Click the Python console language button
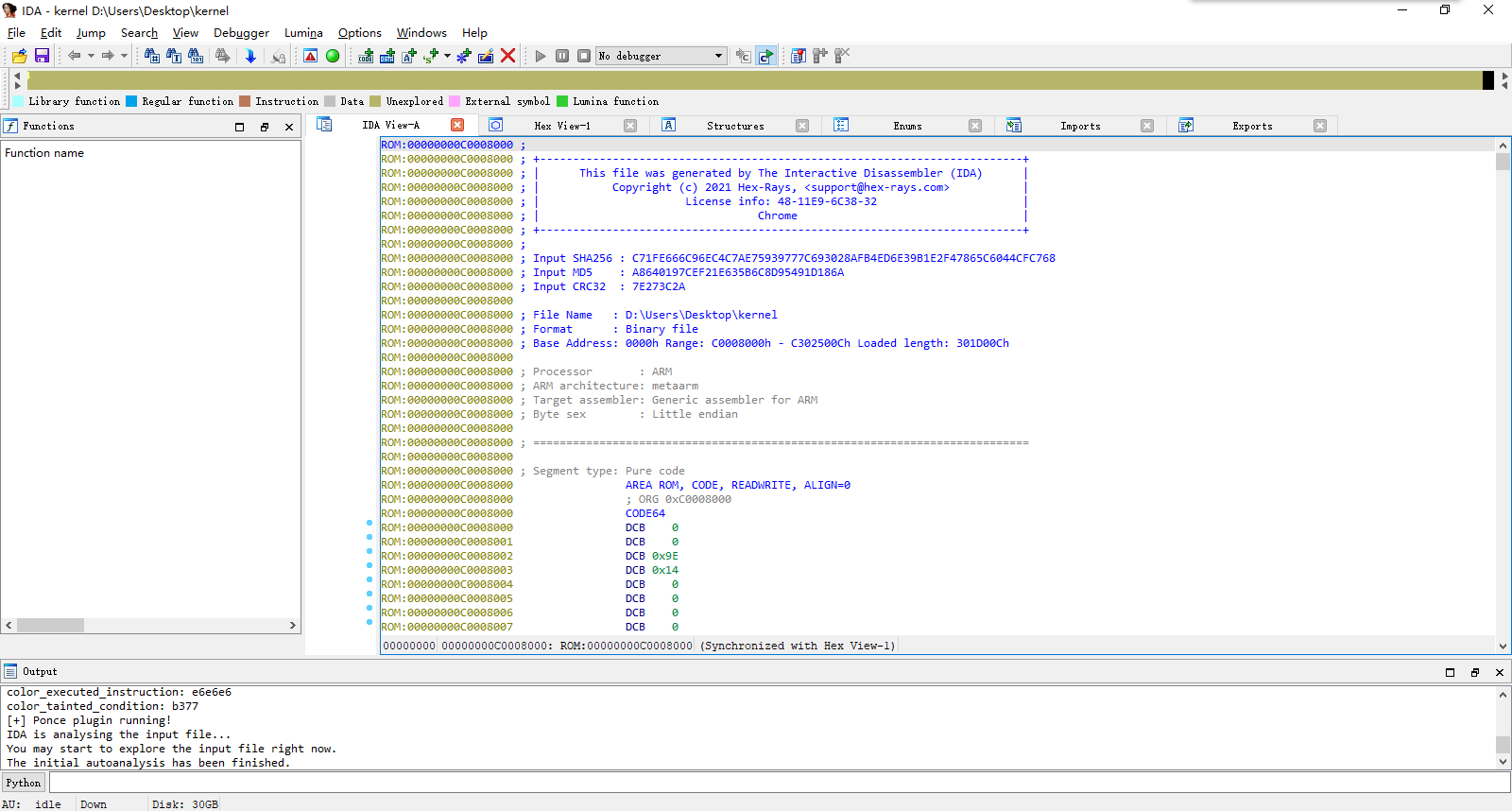This screenshot has width=1512, height=811. pyautogui.click(x=24, y=783)
